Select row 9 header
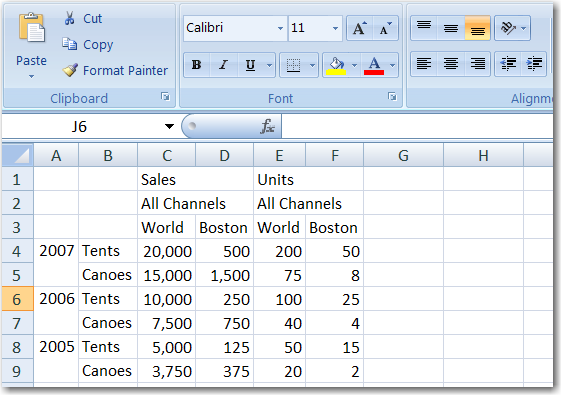 (18, 371)
